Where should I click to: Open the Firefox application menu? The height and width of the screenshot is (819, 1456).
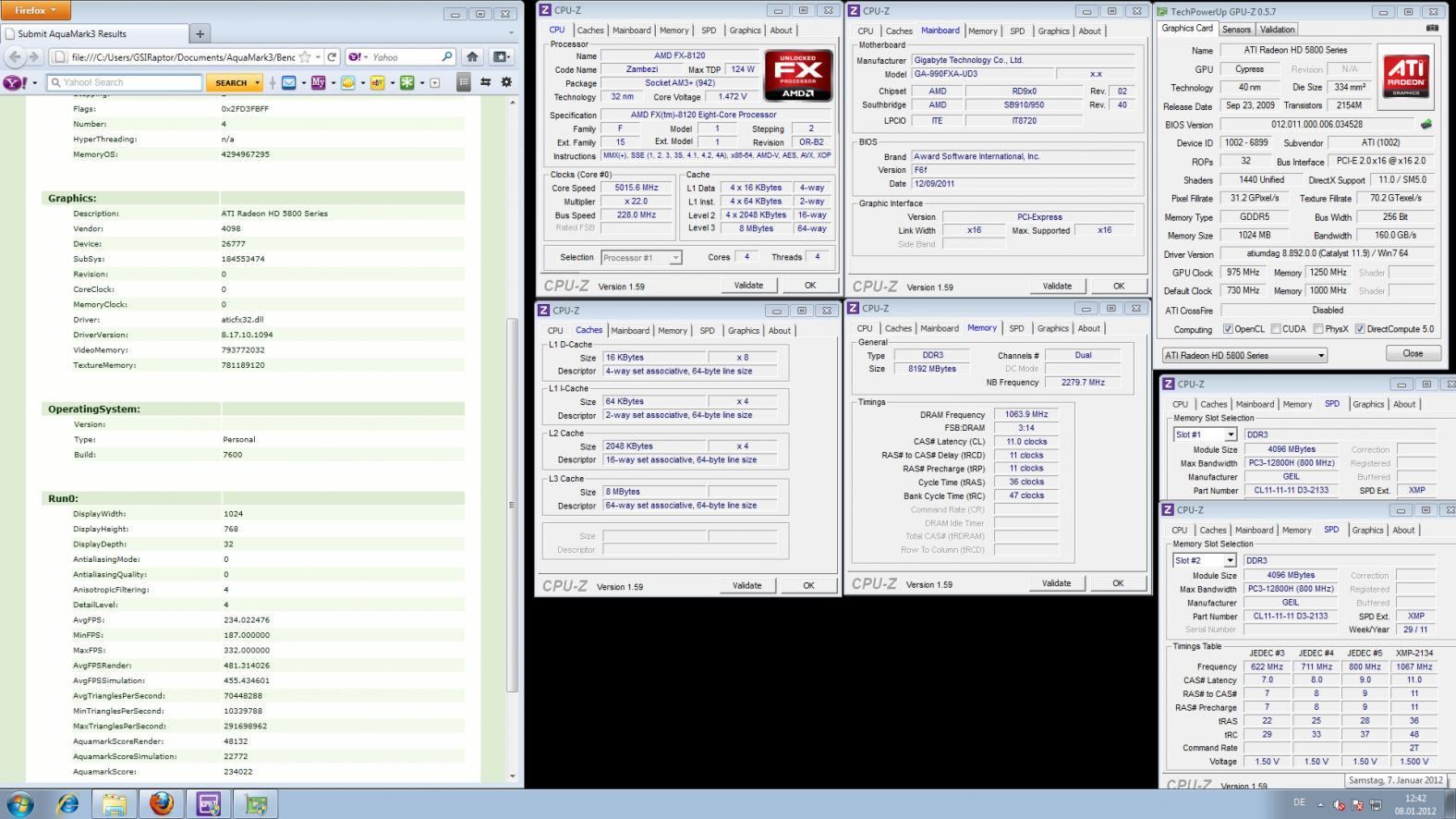[x=35, y=10]
